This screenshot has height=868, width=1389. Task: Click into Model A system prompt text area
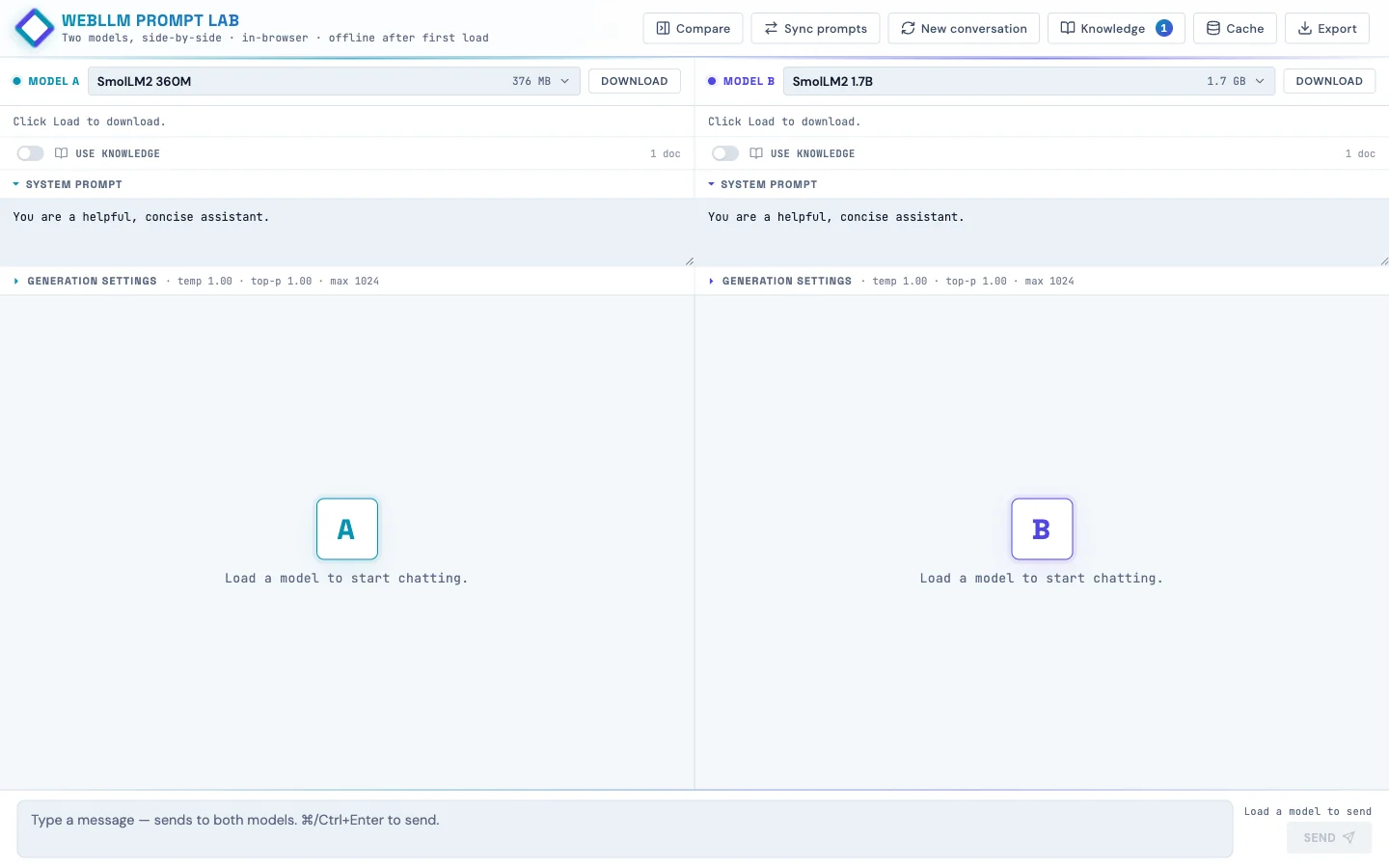pyautogui.click(x=347, y=232)
